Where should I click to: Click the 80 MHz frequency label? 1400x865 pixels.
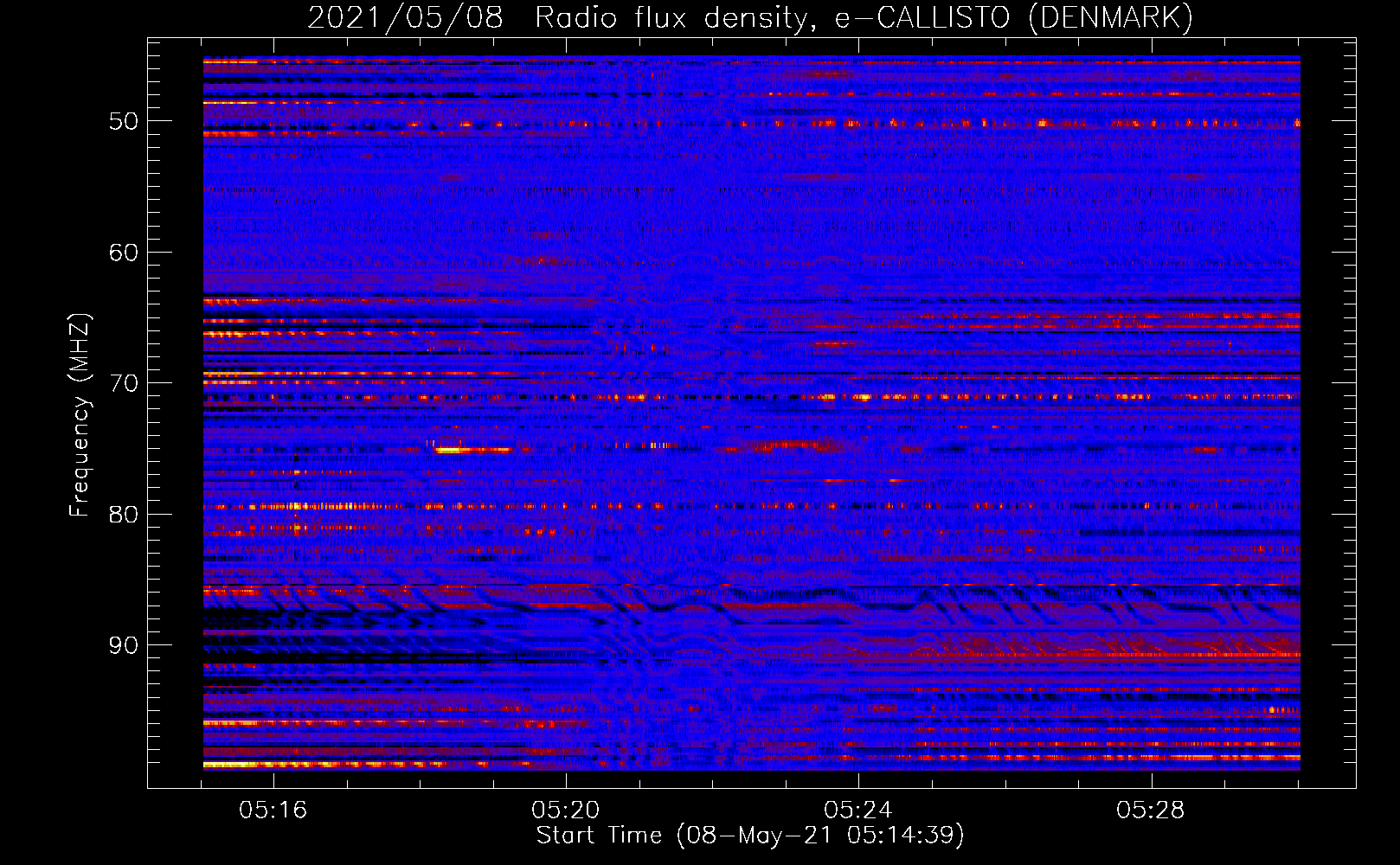point(123,515)
